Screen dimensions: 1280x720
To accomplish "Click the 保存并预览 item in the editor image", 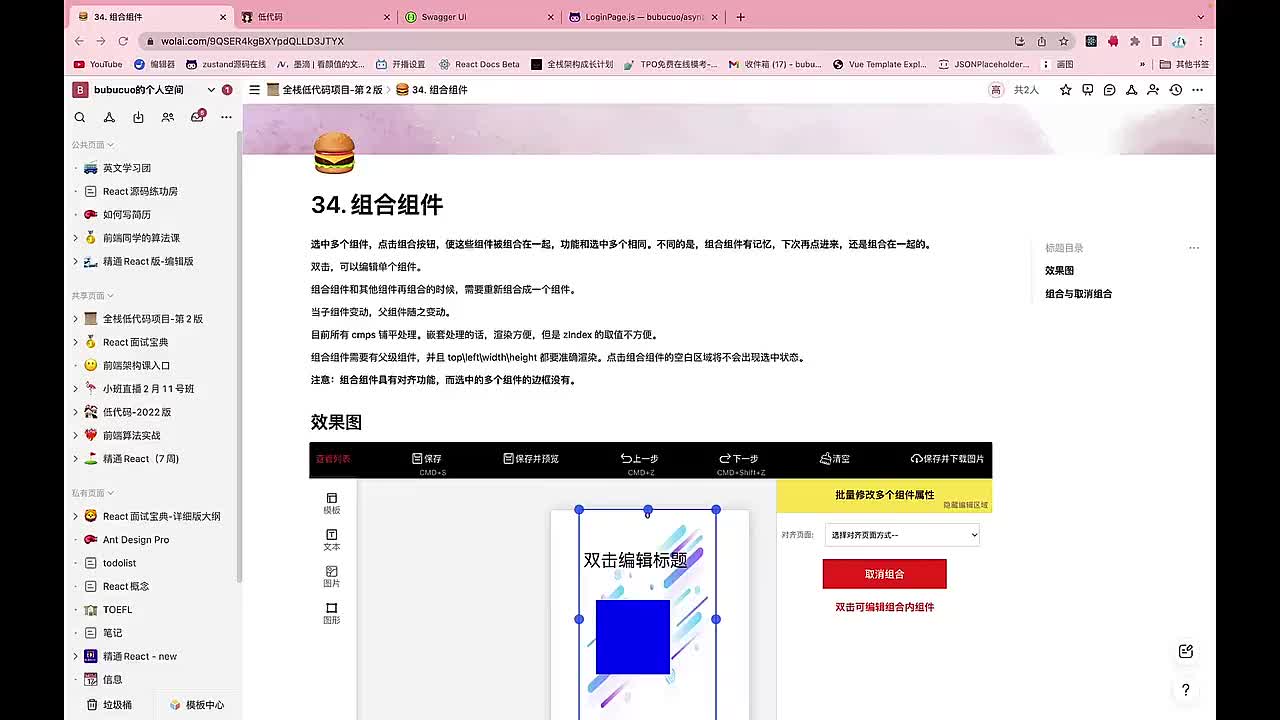I will pyautogui.click(x=531, y=459).
